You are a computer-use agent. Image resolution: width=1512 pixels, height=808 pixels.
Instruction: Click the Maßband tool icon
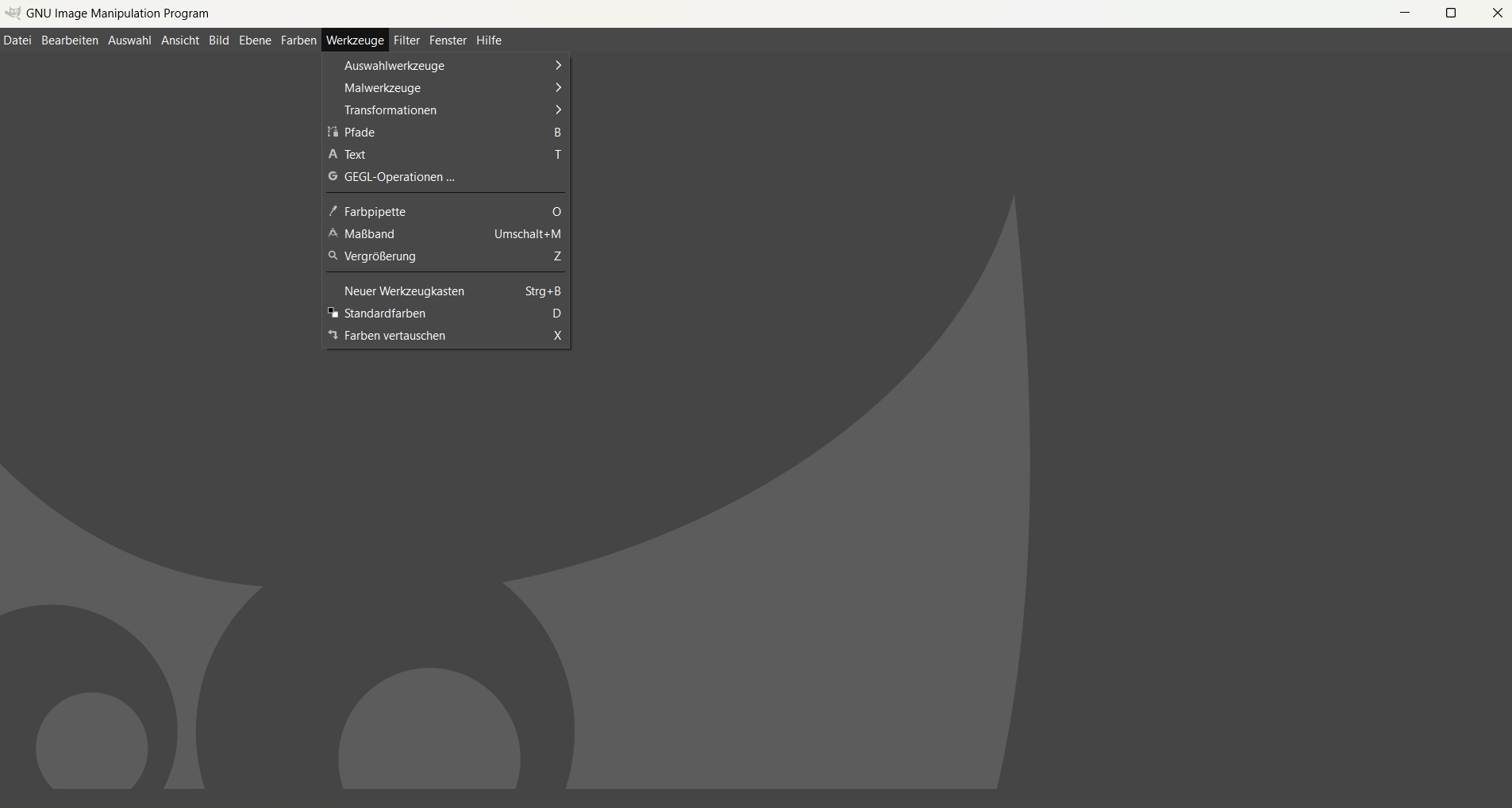click(333, 234)
